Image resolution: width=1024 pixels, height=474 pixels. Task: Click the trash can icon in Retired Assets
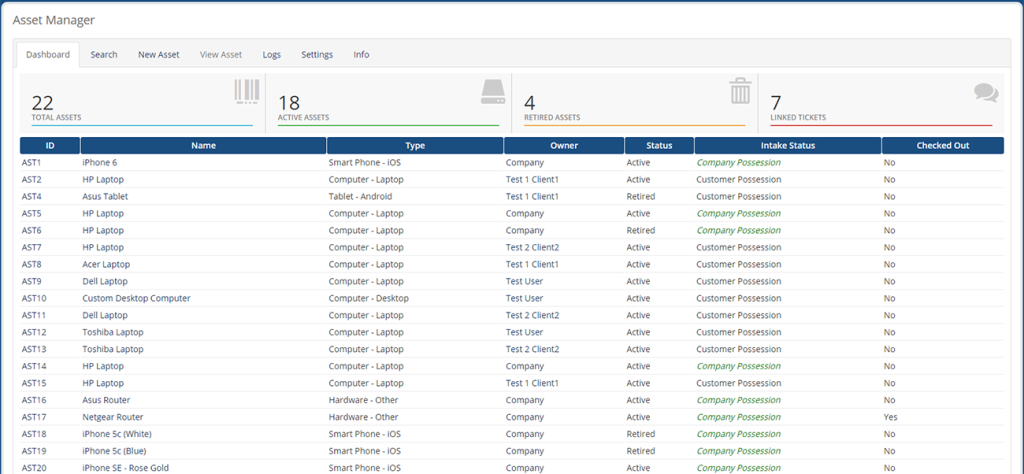point(741,91)
